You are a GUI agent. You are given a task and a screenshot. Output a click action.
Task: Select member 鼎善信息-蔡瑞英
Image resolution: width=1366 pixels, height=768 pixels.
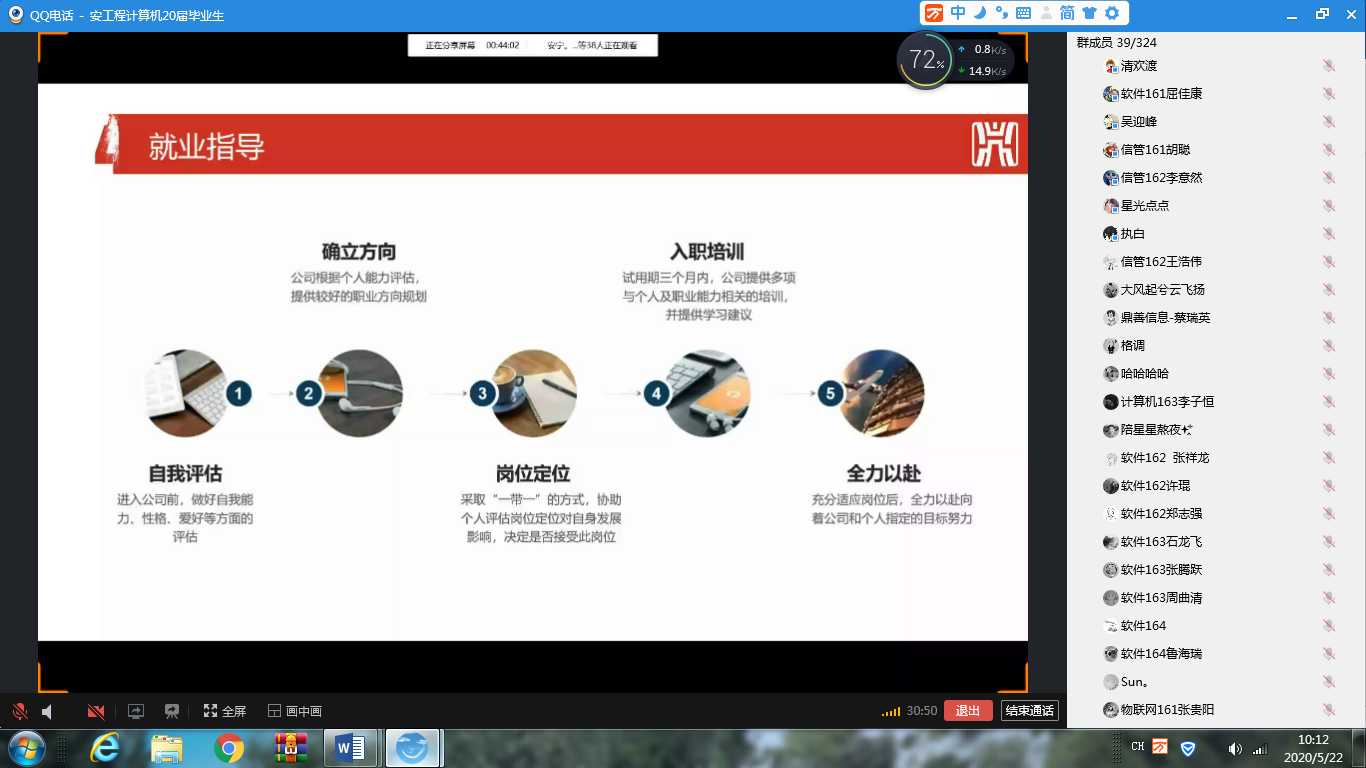tap(1165, 318)
